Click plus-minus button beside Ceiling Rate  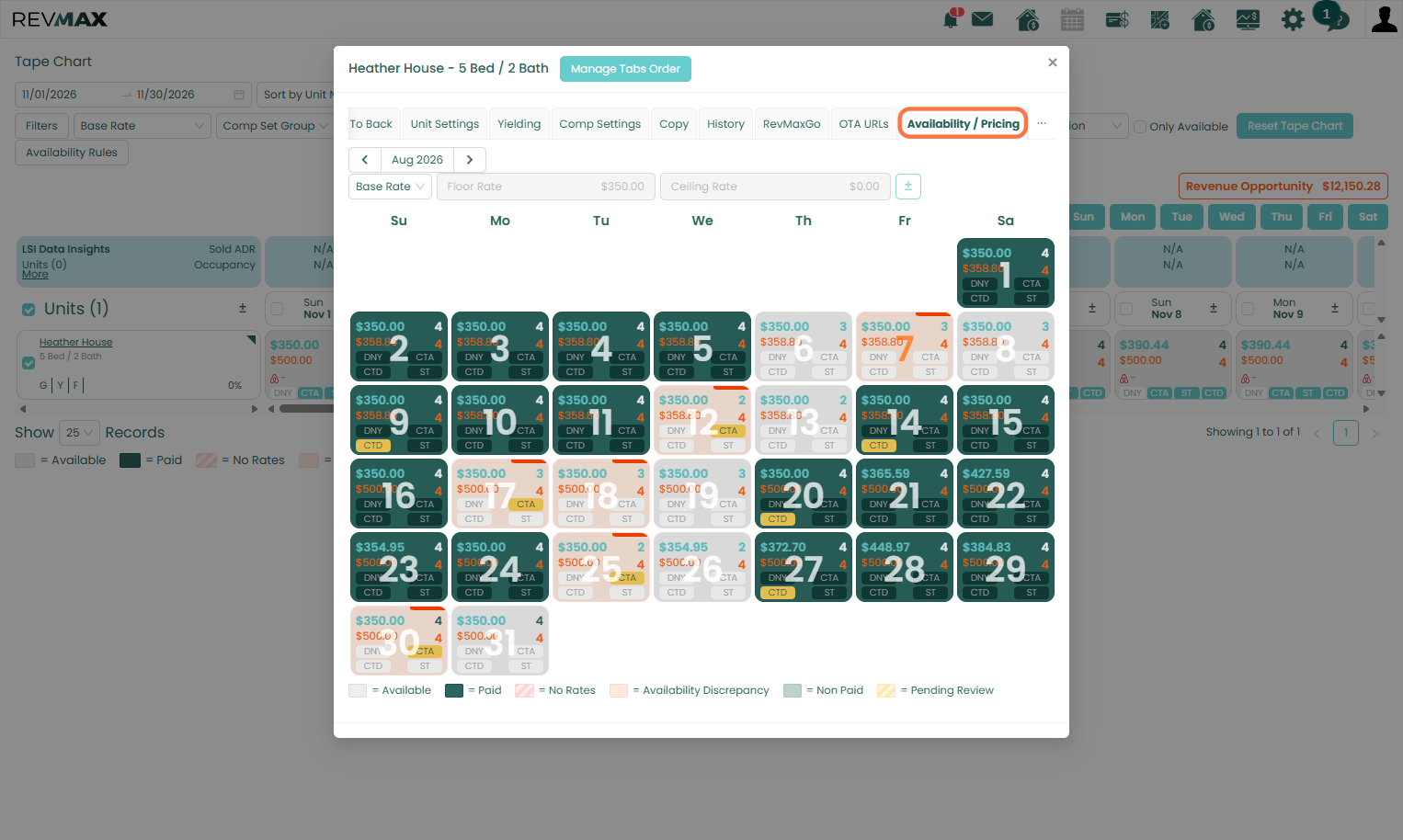[908, 187]
